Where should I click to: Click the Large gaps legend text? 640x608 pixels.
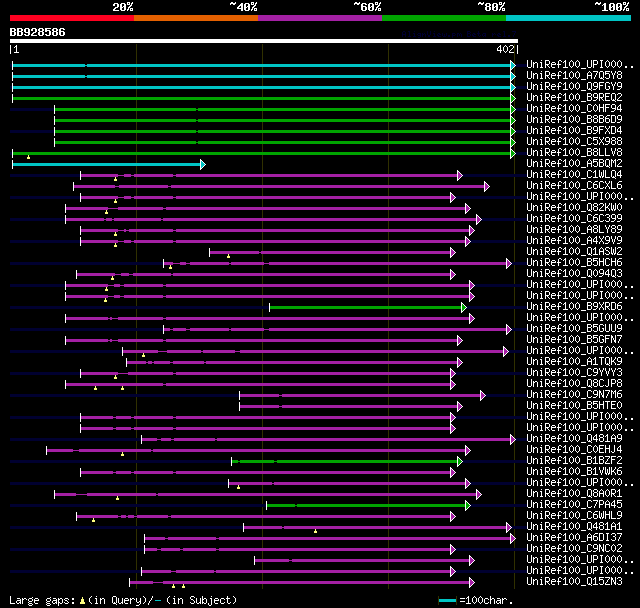point(42,601)
